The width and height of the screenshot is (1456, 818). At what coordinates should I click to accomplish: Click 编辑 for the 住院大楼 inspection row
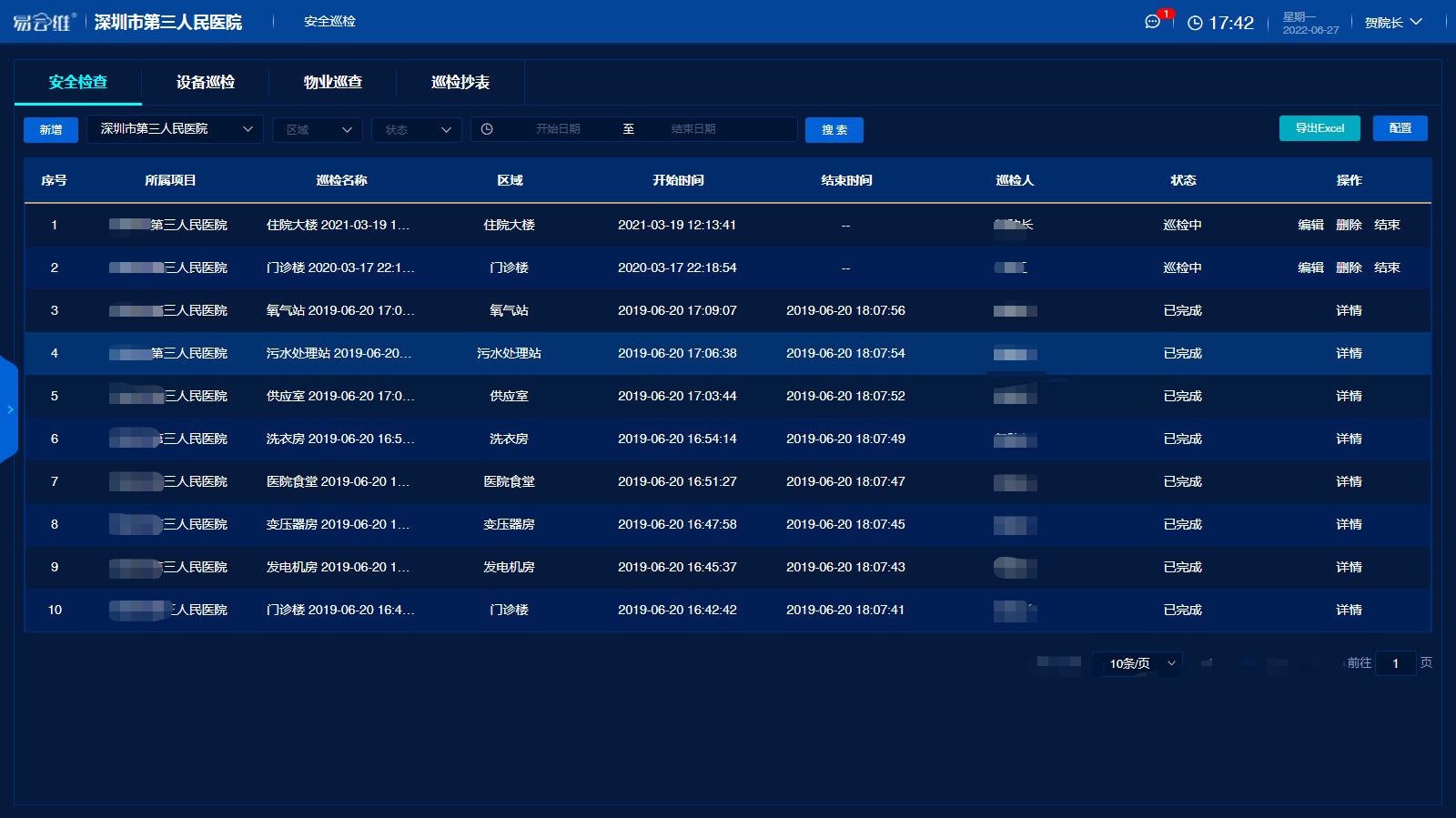click(1310, 225)
